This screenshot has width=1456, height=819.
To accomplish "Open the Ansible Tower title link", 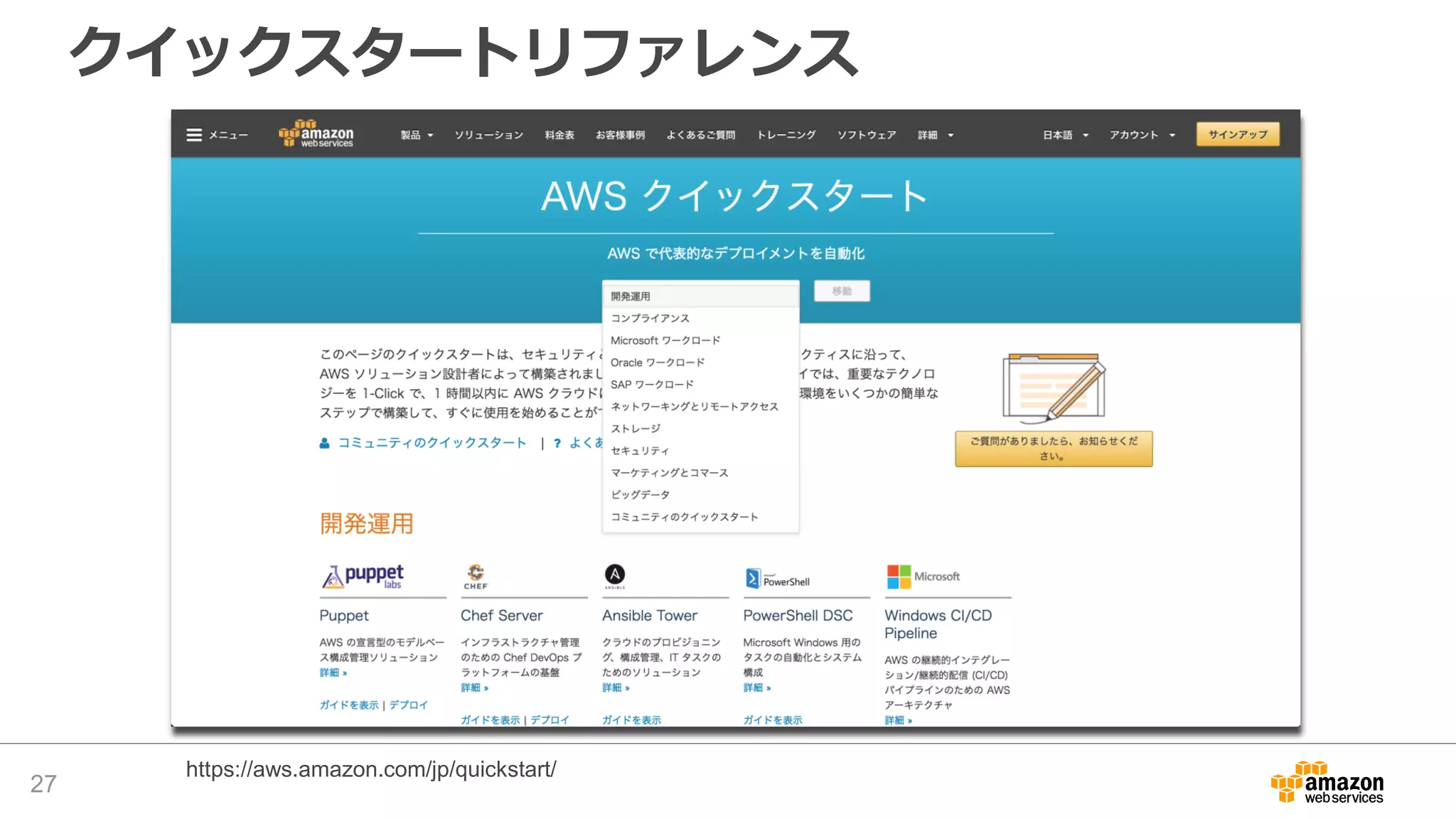I will click(650, 616).
